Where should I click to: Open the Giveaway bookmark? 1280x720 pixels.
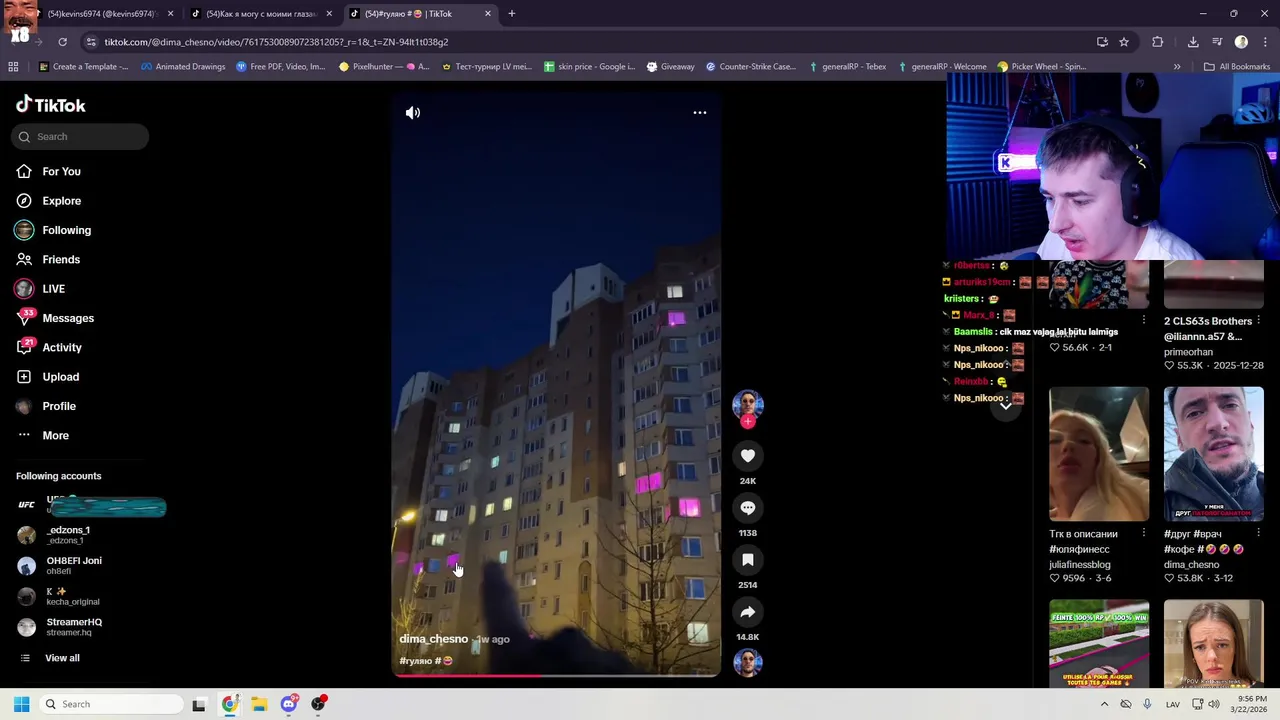(670, 67)
